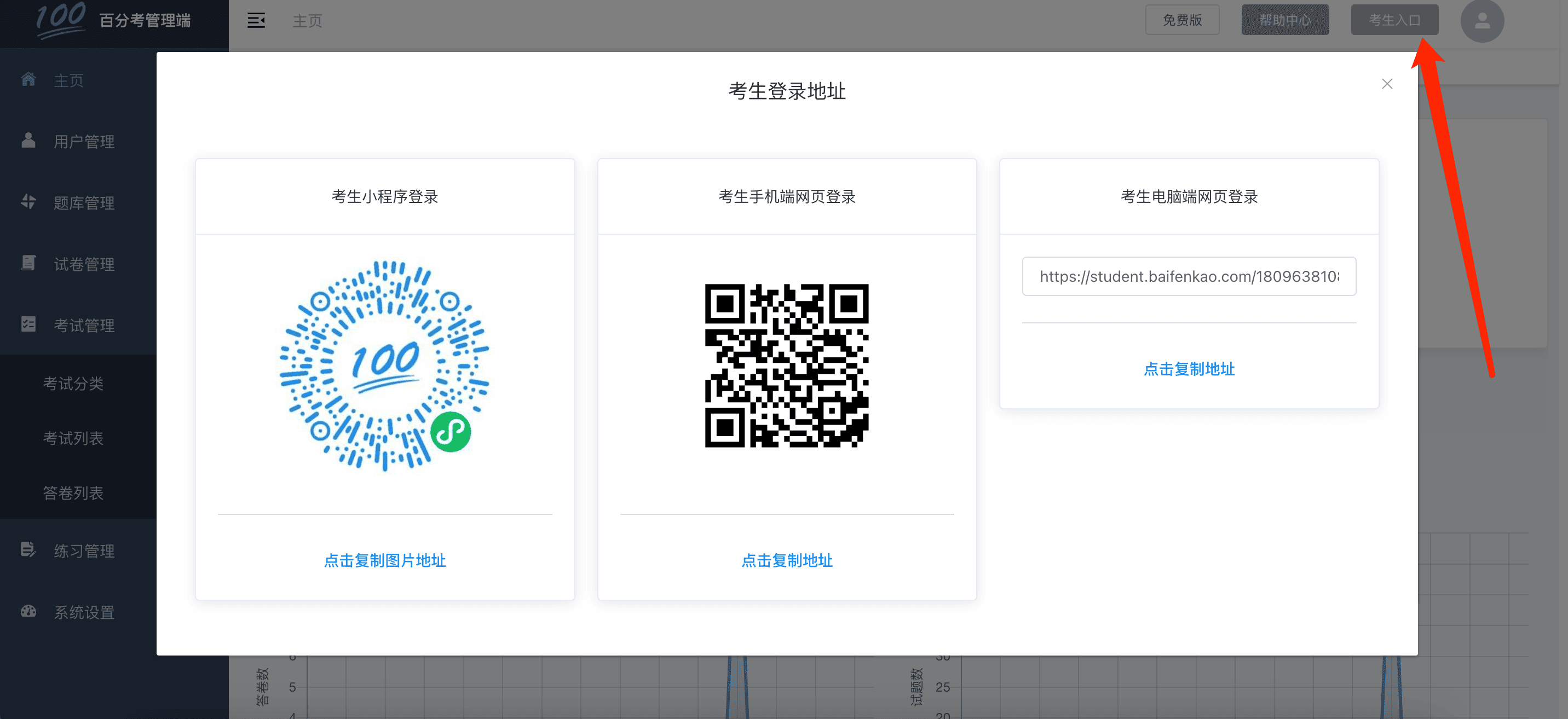Click the home icon in sidebar
1568x719 pixels.
[28, 80]
